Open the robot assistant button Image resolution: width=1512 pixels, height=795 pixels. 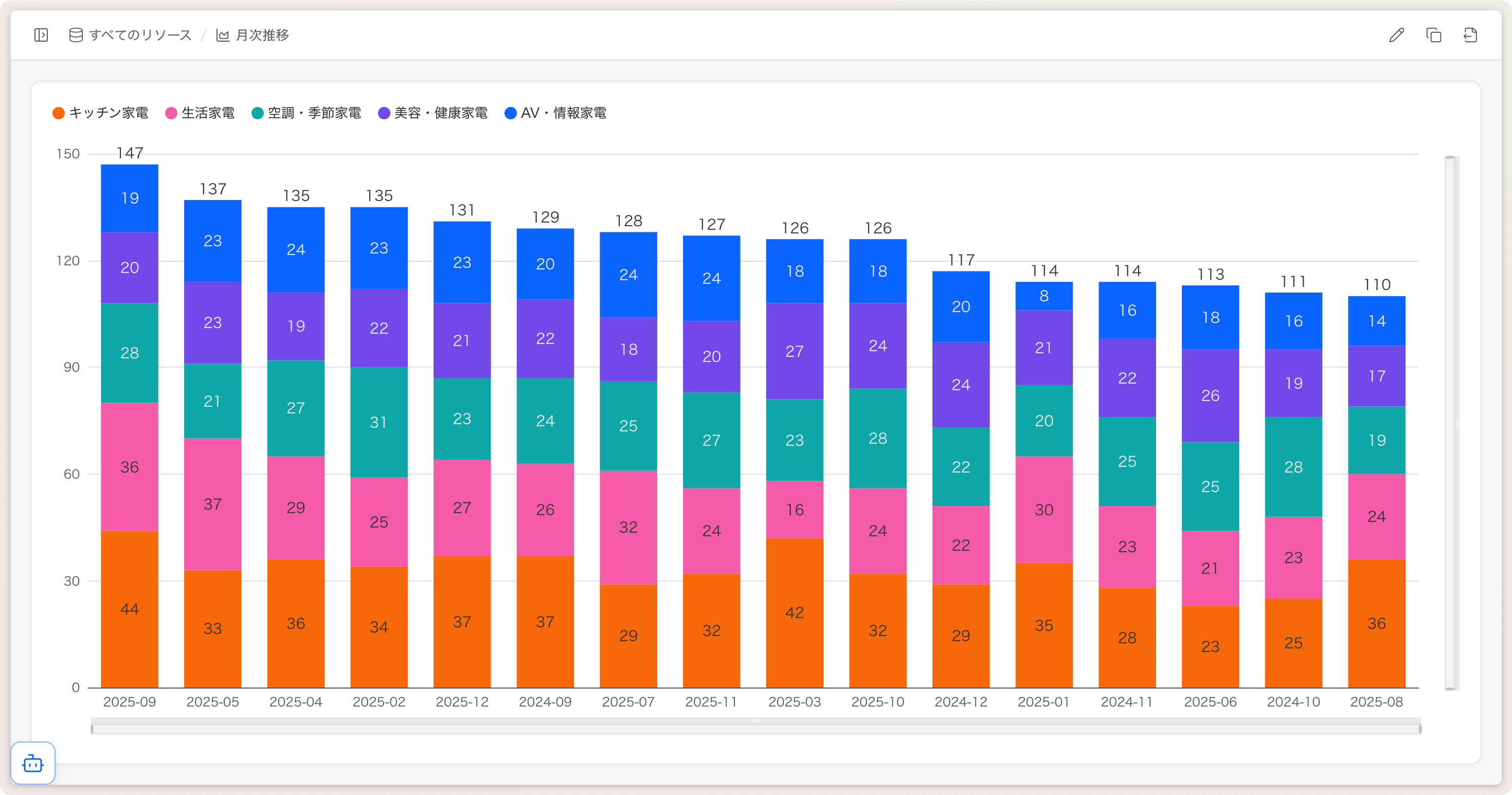pos(33,763)
